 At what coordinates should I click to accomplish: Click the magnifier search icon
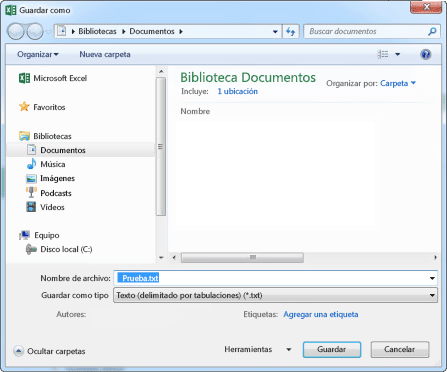click(432, 31)
